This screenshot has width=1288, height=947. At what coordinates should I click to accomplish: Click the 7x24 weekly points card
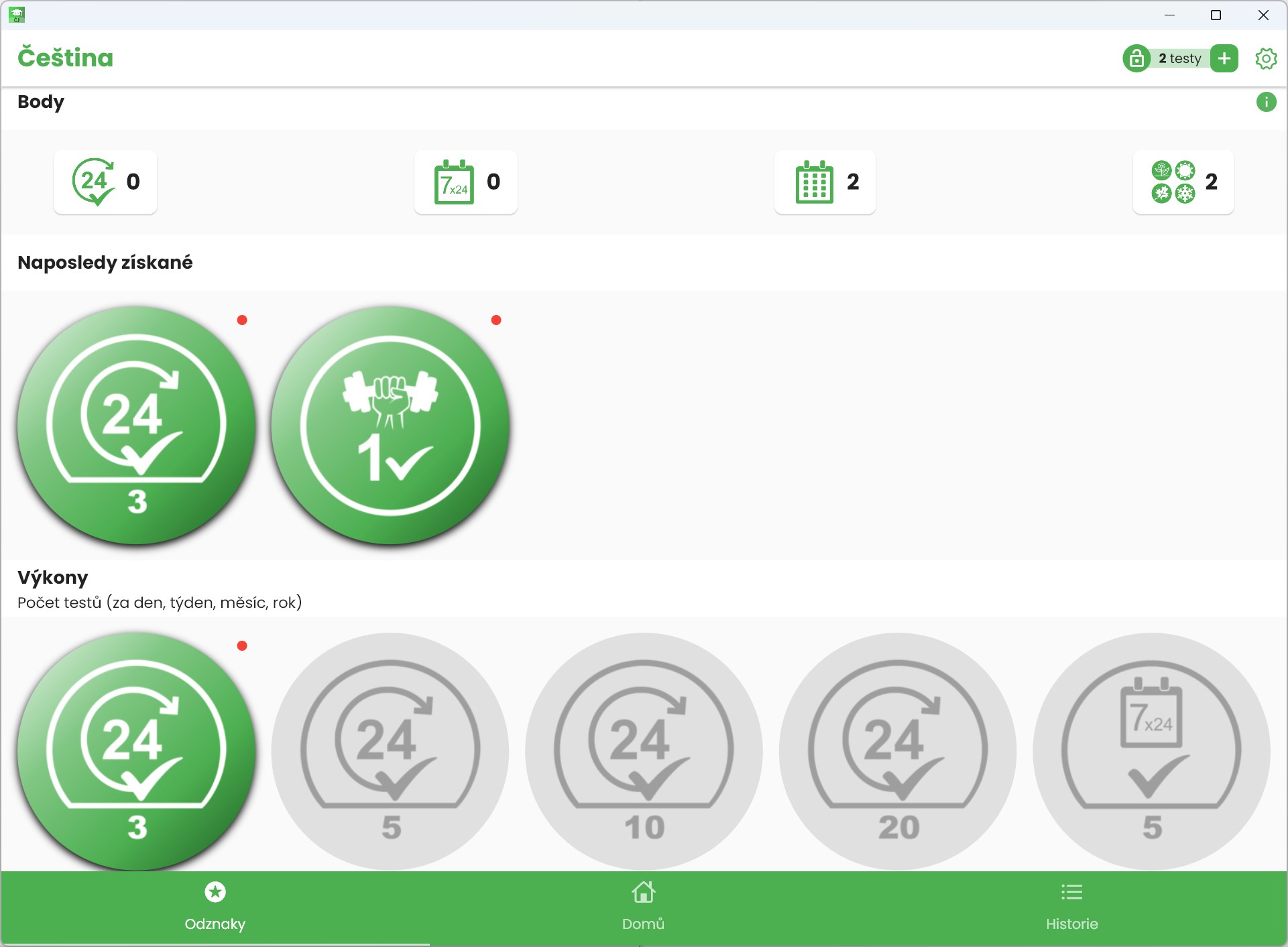point(465,182)
